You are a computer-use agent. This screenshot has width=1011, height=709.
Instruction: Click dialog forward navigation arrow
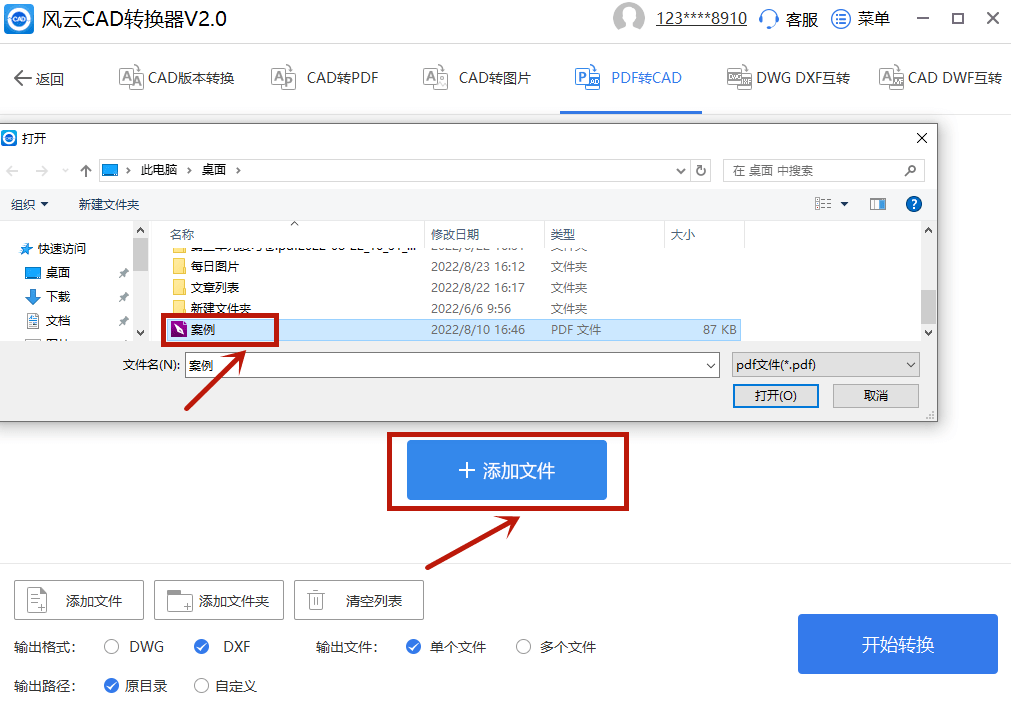(42, 171)
